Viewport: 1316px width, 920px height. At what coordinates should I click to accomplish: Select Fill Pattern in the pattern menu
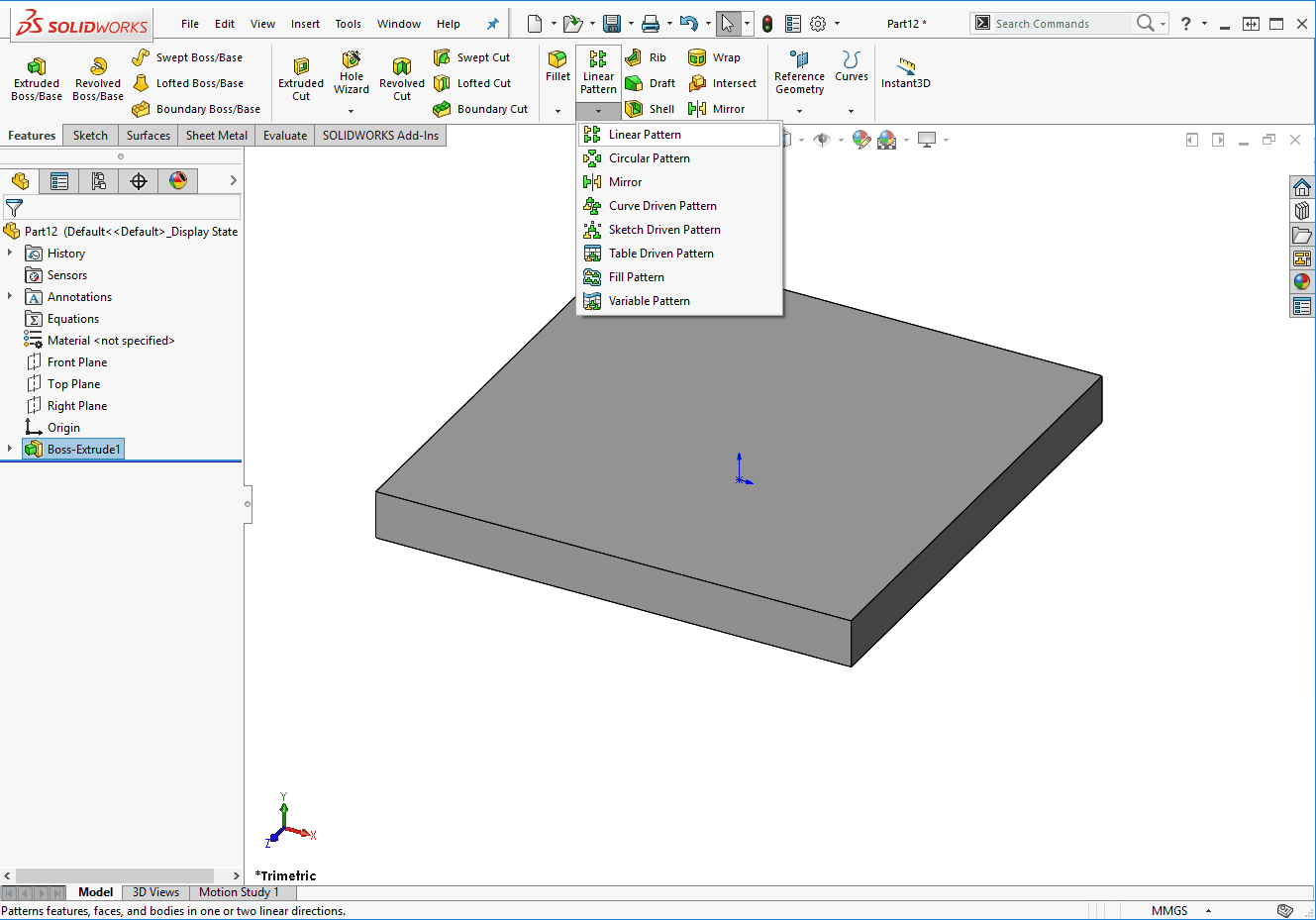pyautogui.click(x=636, y=277)
